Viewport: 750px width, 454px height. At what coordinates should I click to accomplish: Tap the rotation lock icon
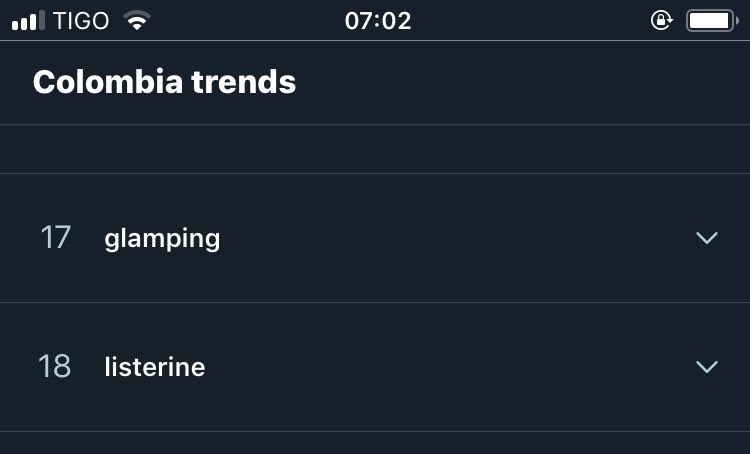pos(662,21)
